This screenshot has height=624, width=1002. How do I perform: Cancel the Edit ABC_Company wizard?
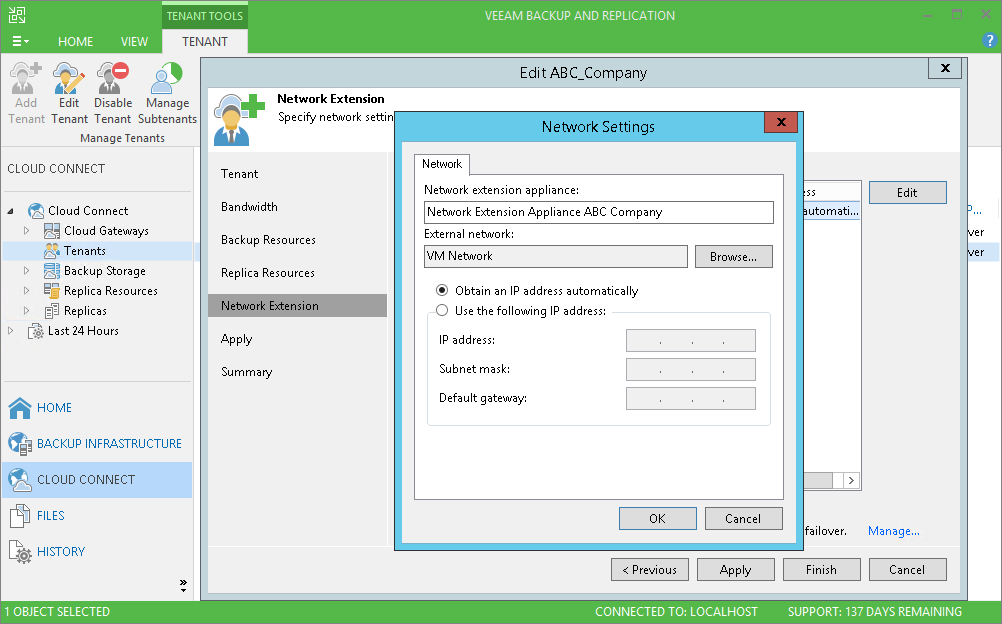tap(907, 570)
